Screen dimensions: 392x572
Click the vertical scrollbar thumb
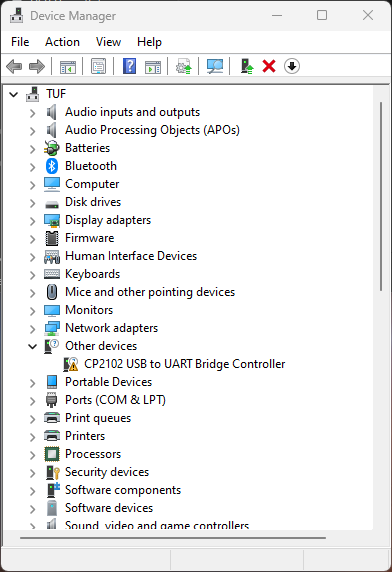tap(381, 196)
